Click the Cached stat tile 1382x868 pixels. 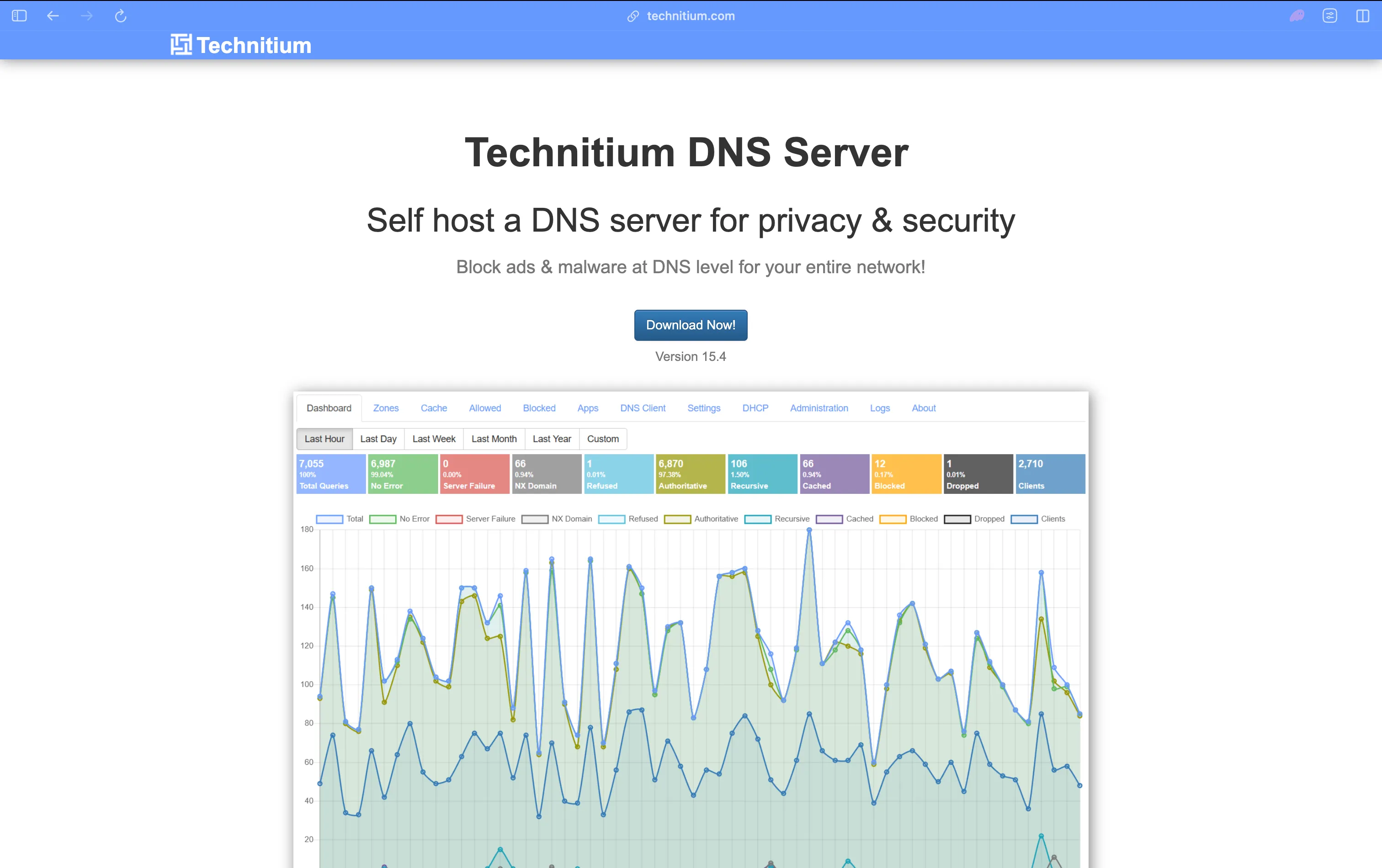(835, 474)
